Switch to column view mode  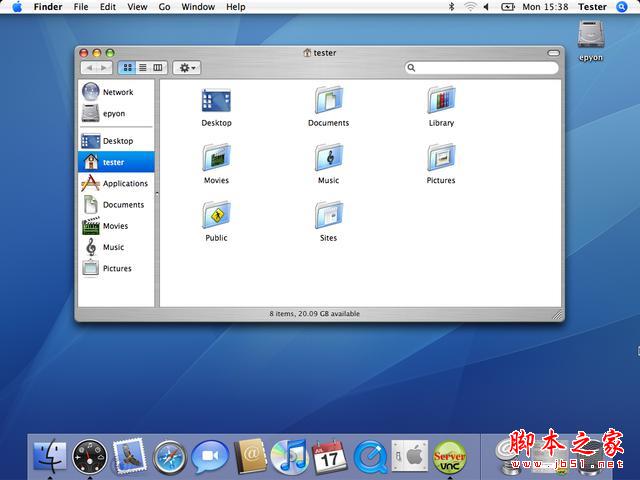(157, 67)
